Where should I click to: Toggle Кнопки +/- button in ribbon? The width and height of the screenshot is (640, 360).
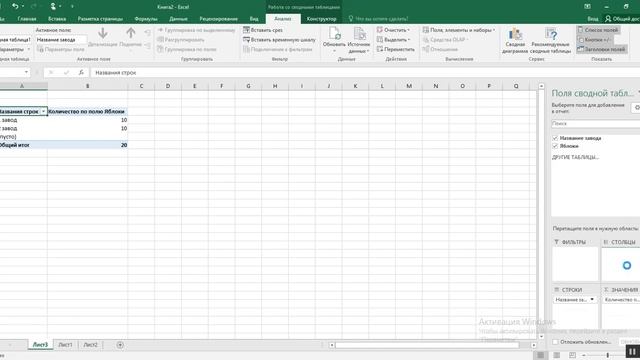(x=595, y=40)
